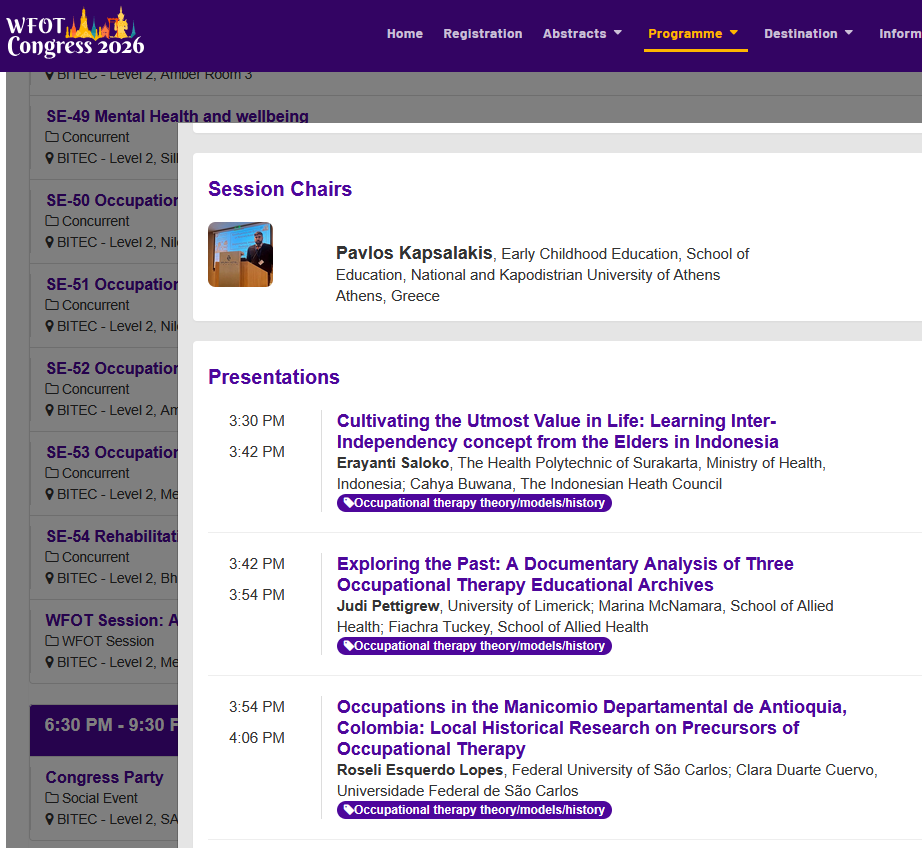Image resolution: width=922 pixels, height=848 pixels.
Task: Open Exploring the Past documentary analysis presentation
Action: click(x=565, y=574)
